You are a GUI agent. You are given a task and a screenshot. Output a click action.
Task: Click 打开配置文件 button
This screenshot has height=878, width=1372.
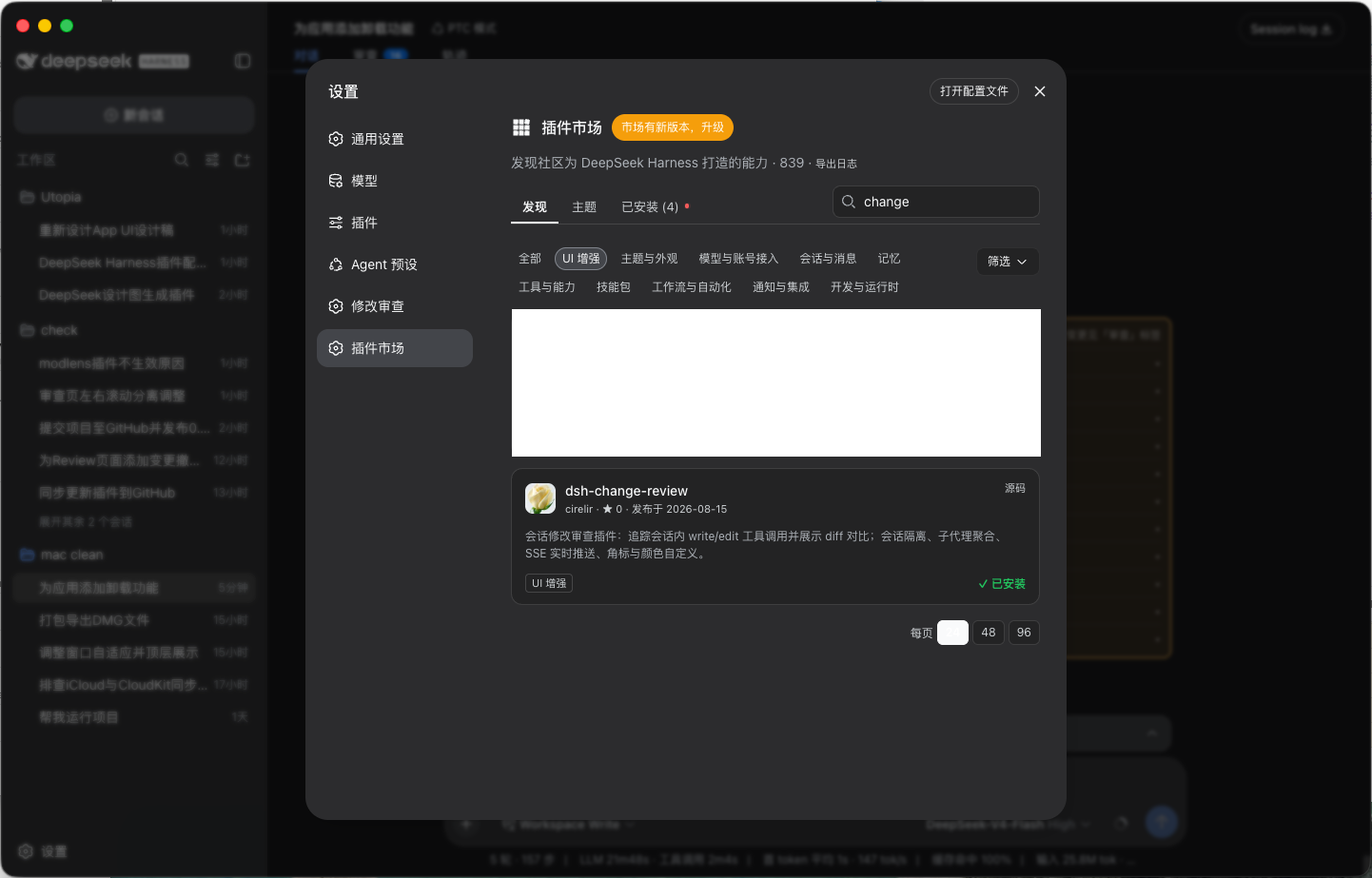click(974, 91)
